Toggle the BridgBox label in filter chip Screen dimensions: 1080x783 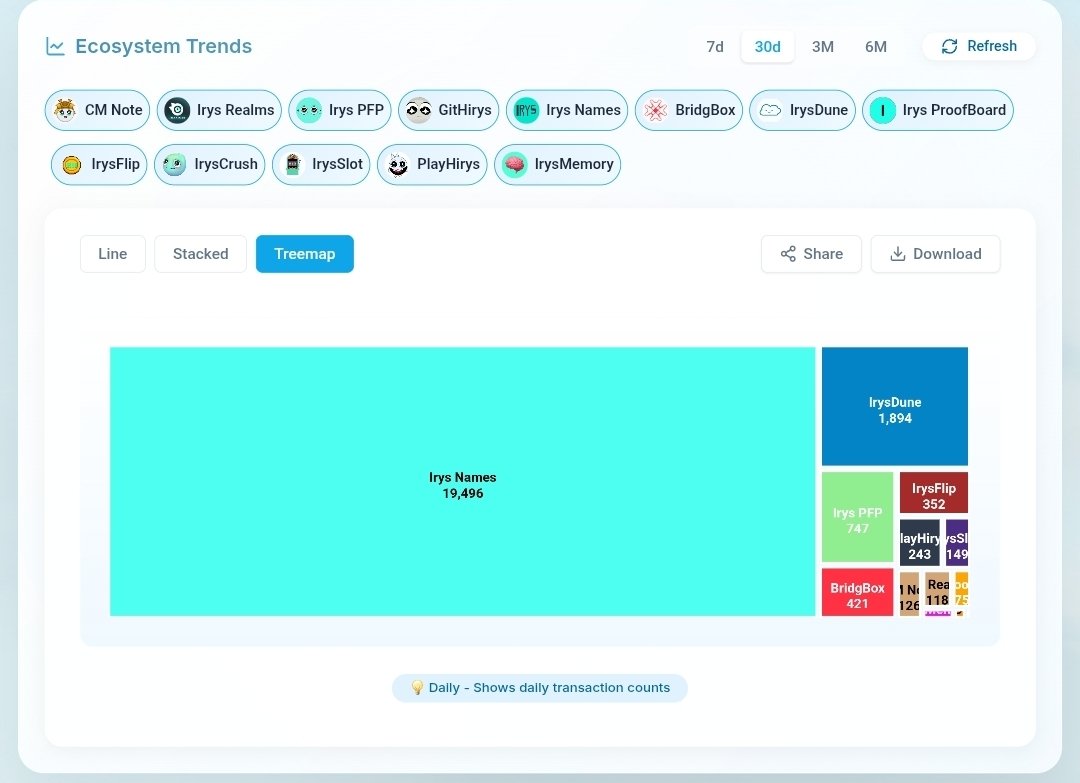[705, 110]
